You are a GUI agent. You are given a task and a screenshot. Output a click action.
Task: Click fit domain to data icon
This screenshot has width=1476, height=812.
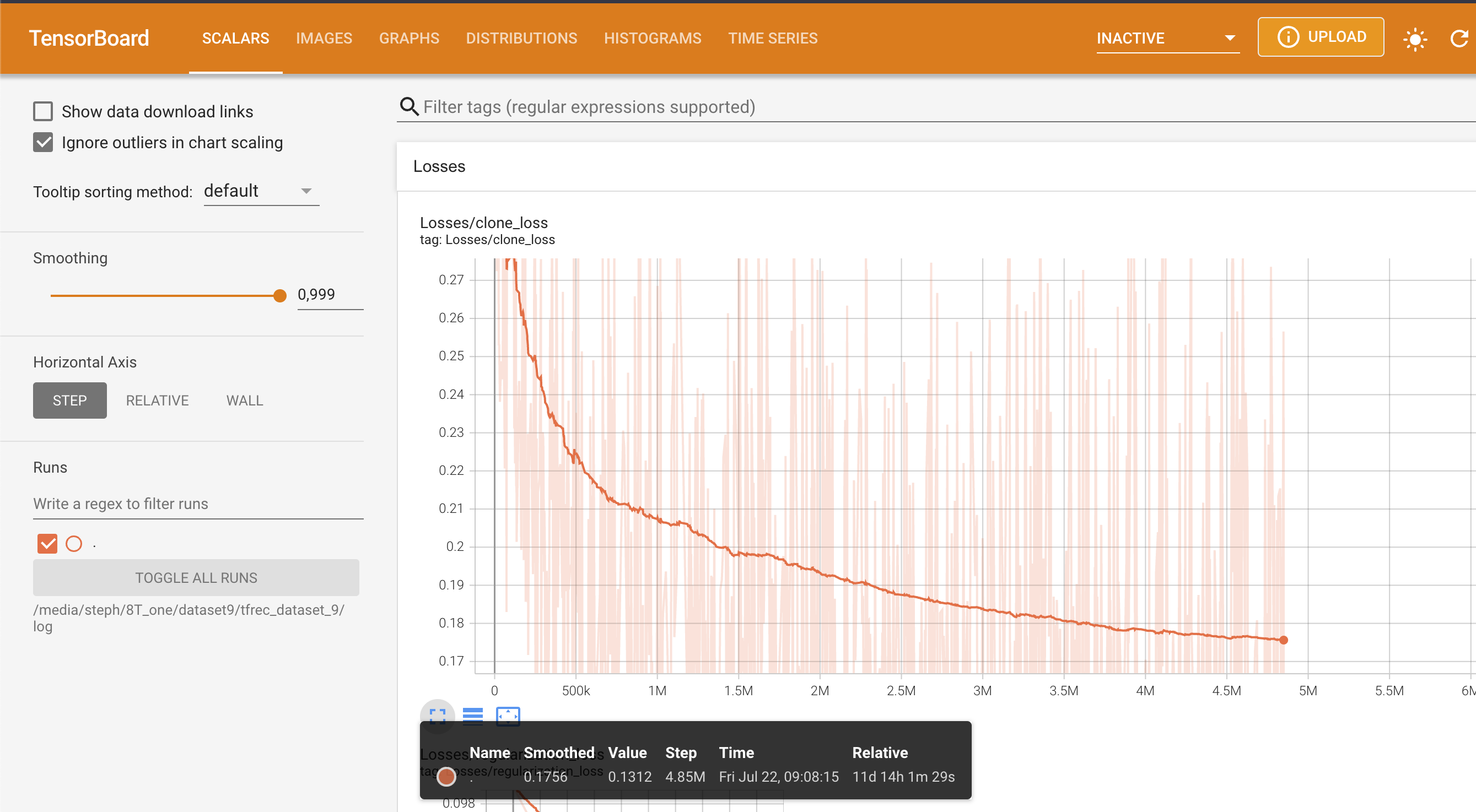[508, 716]
